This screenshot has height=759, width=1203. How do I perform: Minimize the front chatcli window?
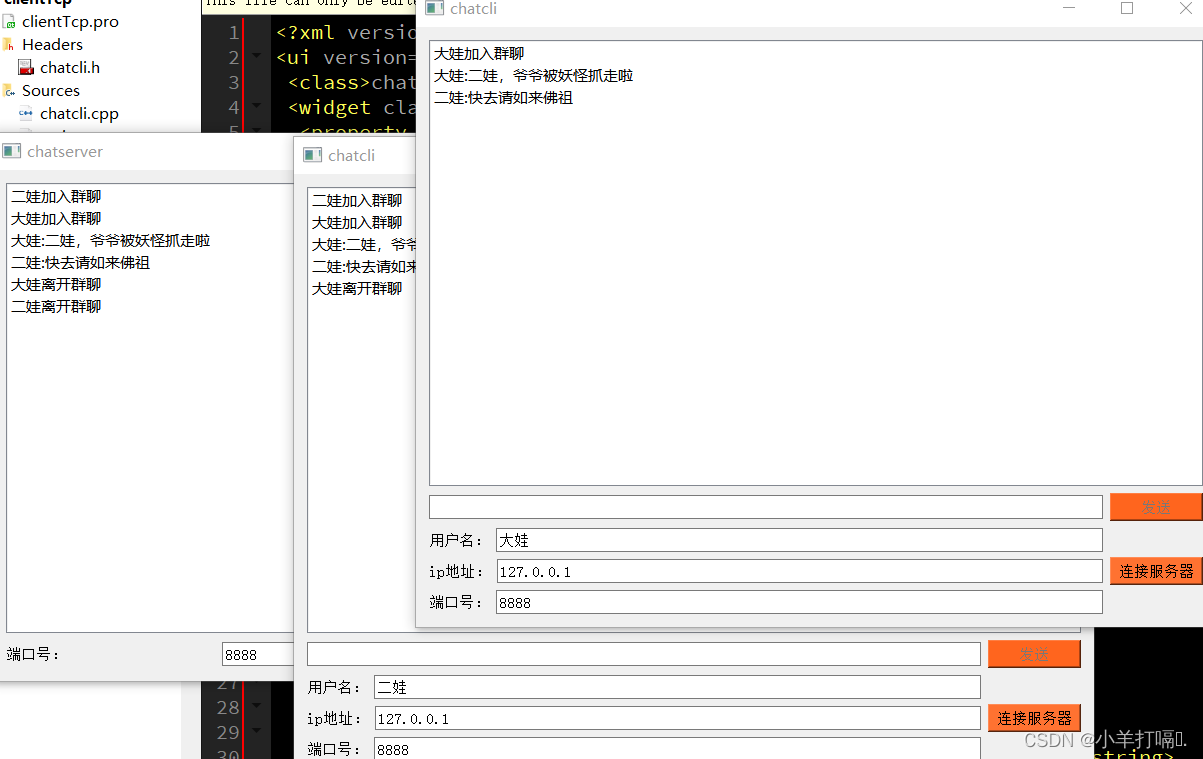point(1070,8)
